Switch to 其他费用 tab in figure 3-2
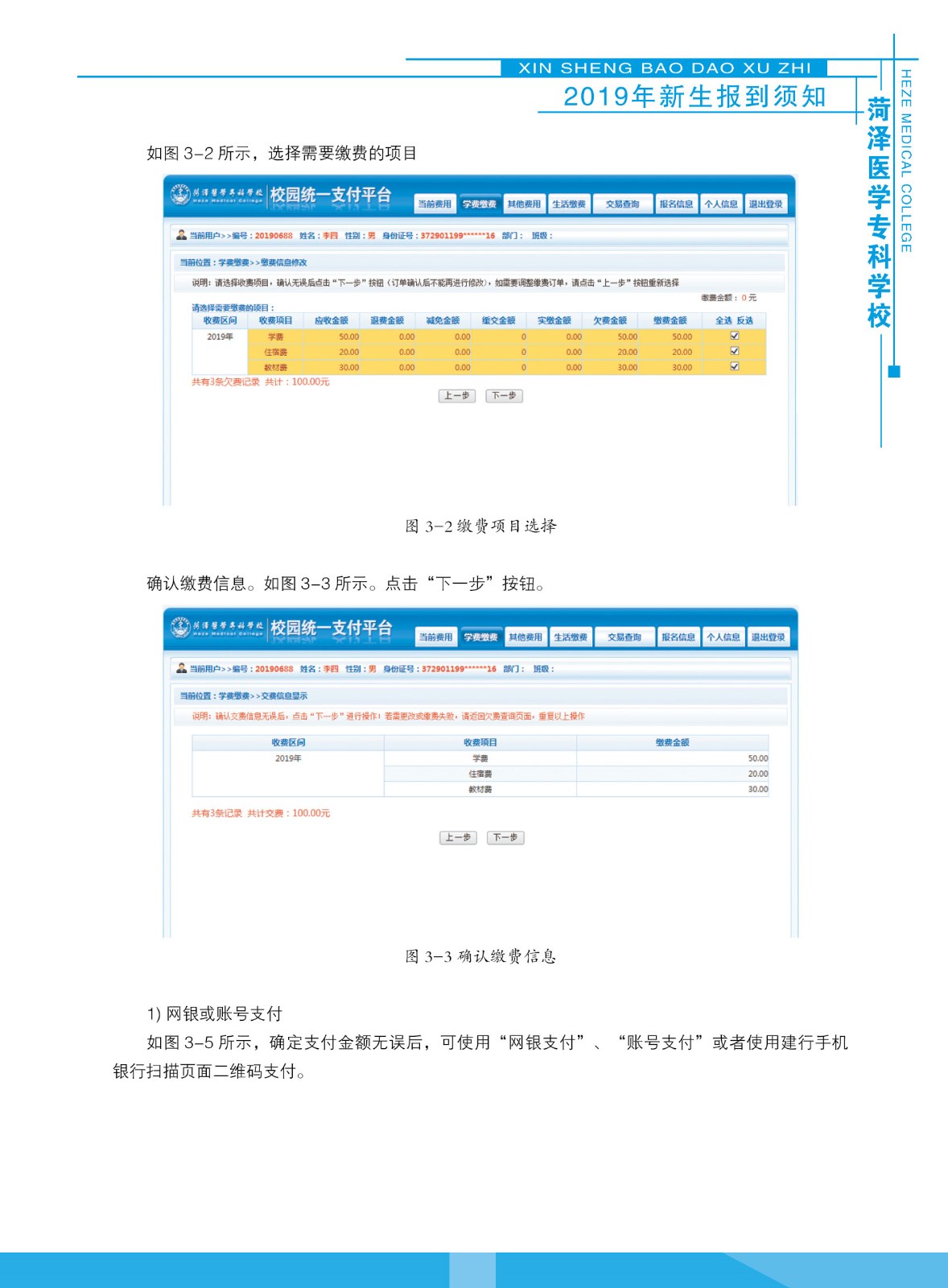 (524, 204)
